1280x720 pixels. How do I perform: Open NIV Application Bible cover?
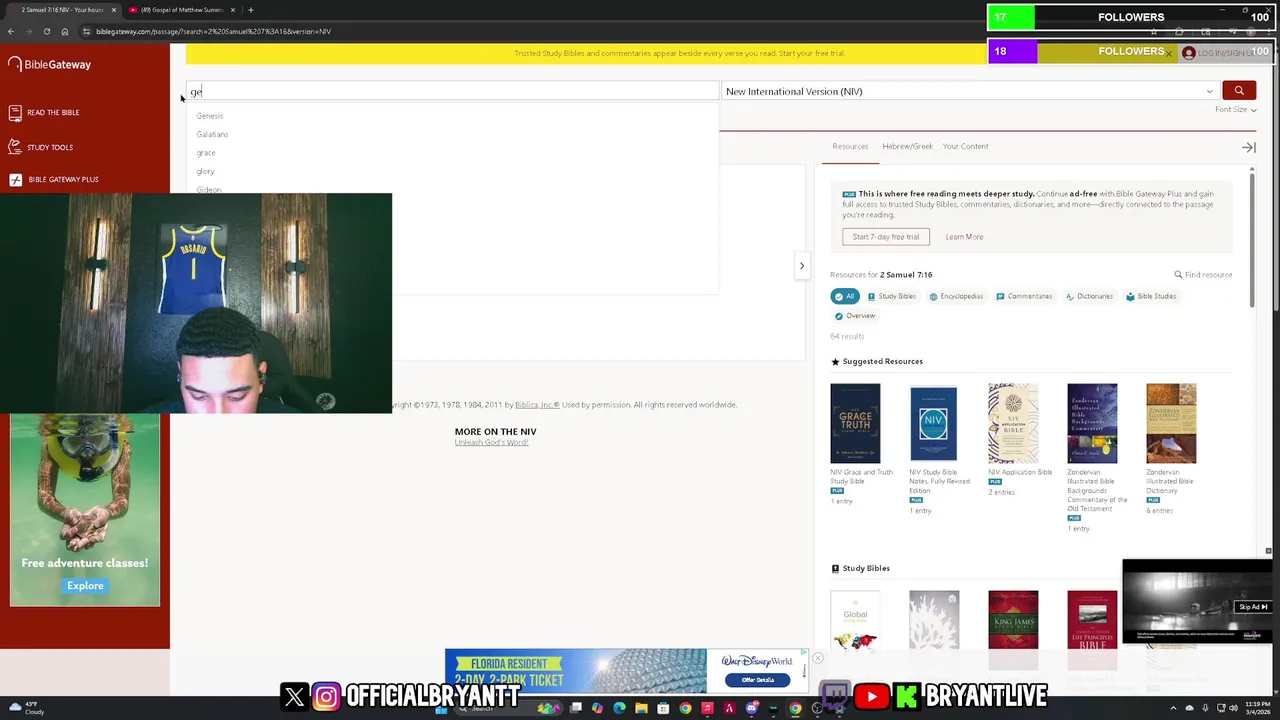[x=1013, y=423]
